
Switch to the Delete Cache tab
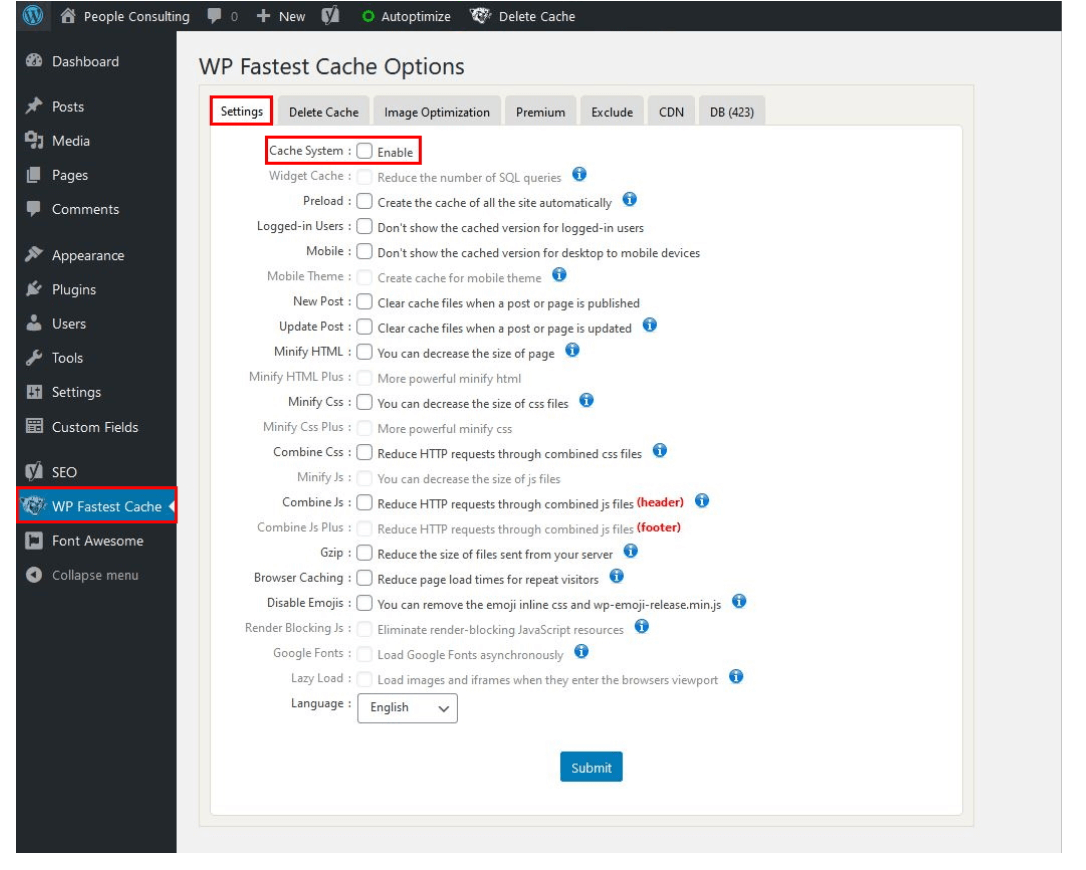tap(323, 112)
